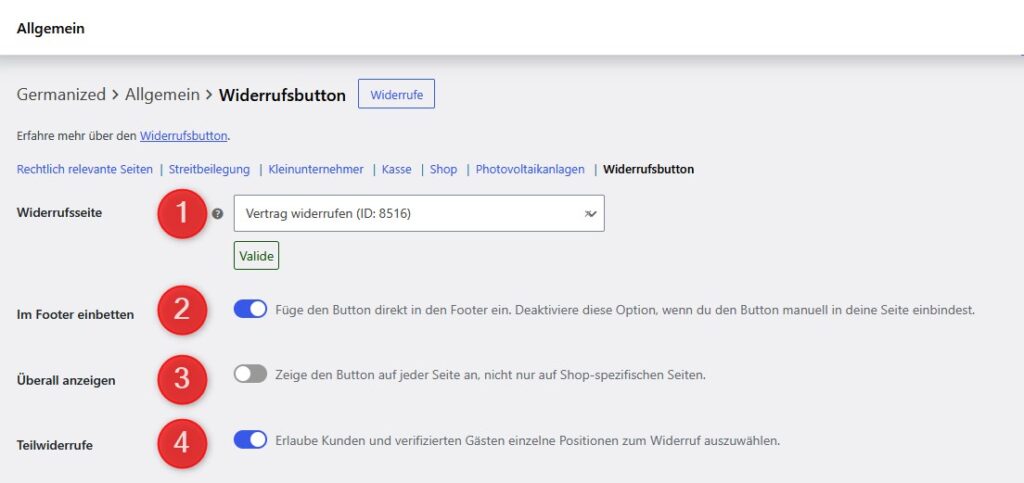This screenshot has height=483, width=1024.
Task: Switch to Photovoltaikanlagen section
Action: pyautogui.click(x=530, y=169)
